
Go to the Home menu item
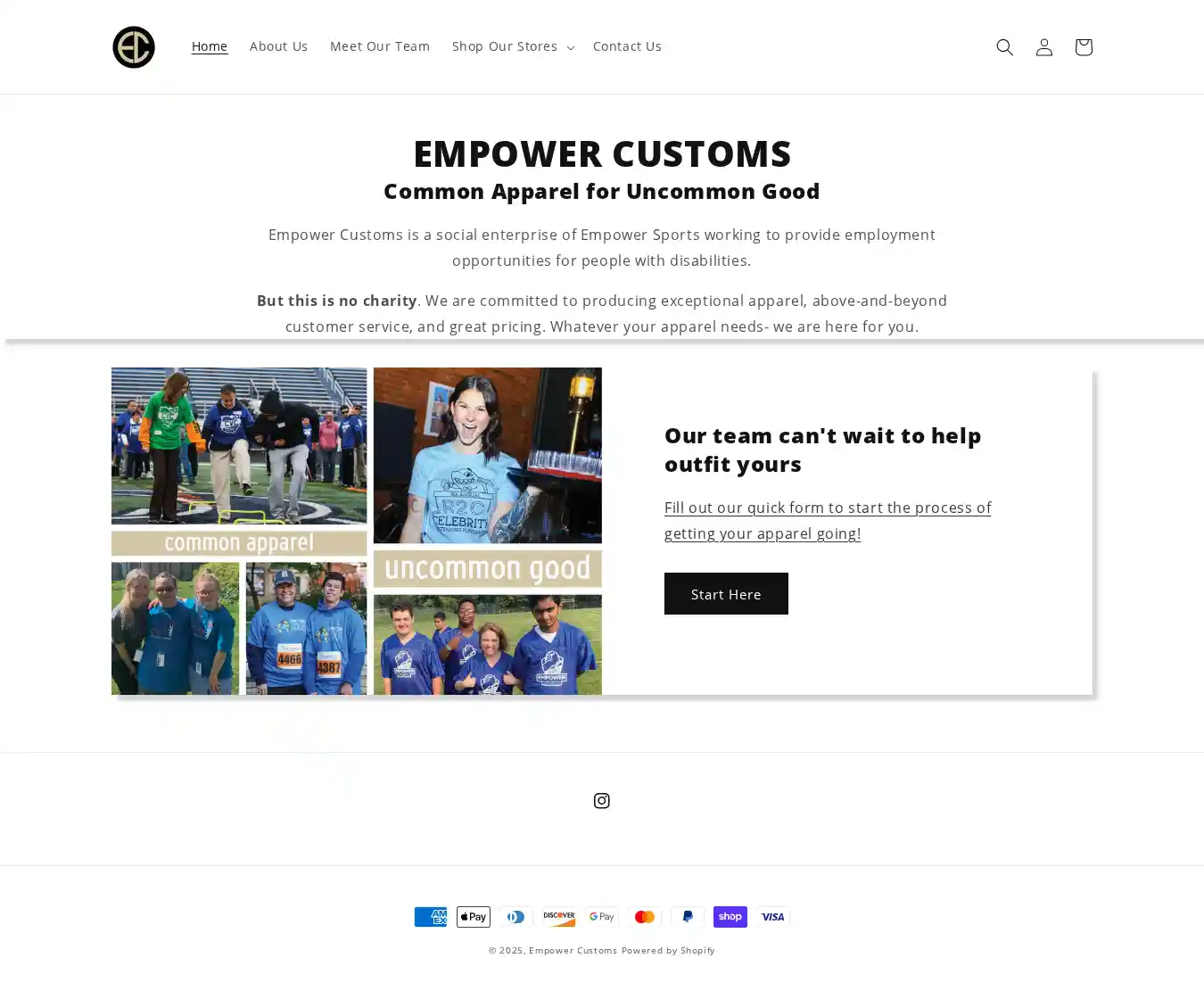coord(210,46)
